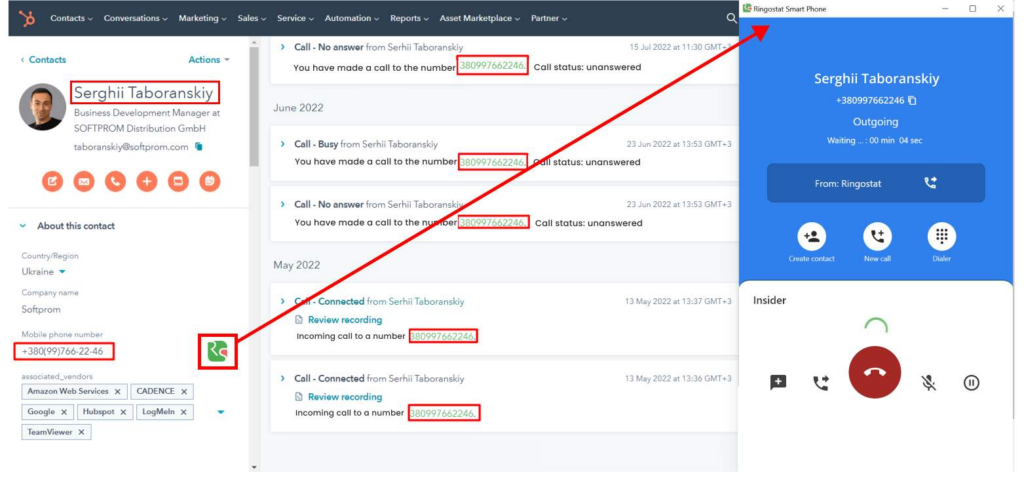
Task: Open Review recording for 13:36 call
Action: click(x=345, y=397)
